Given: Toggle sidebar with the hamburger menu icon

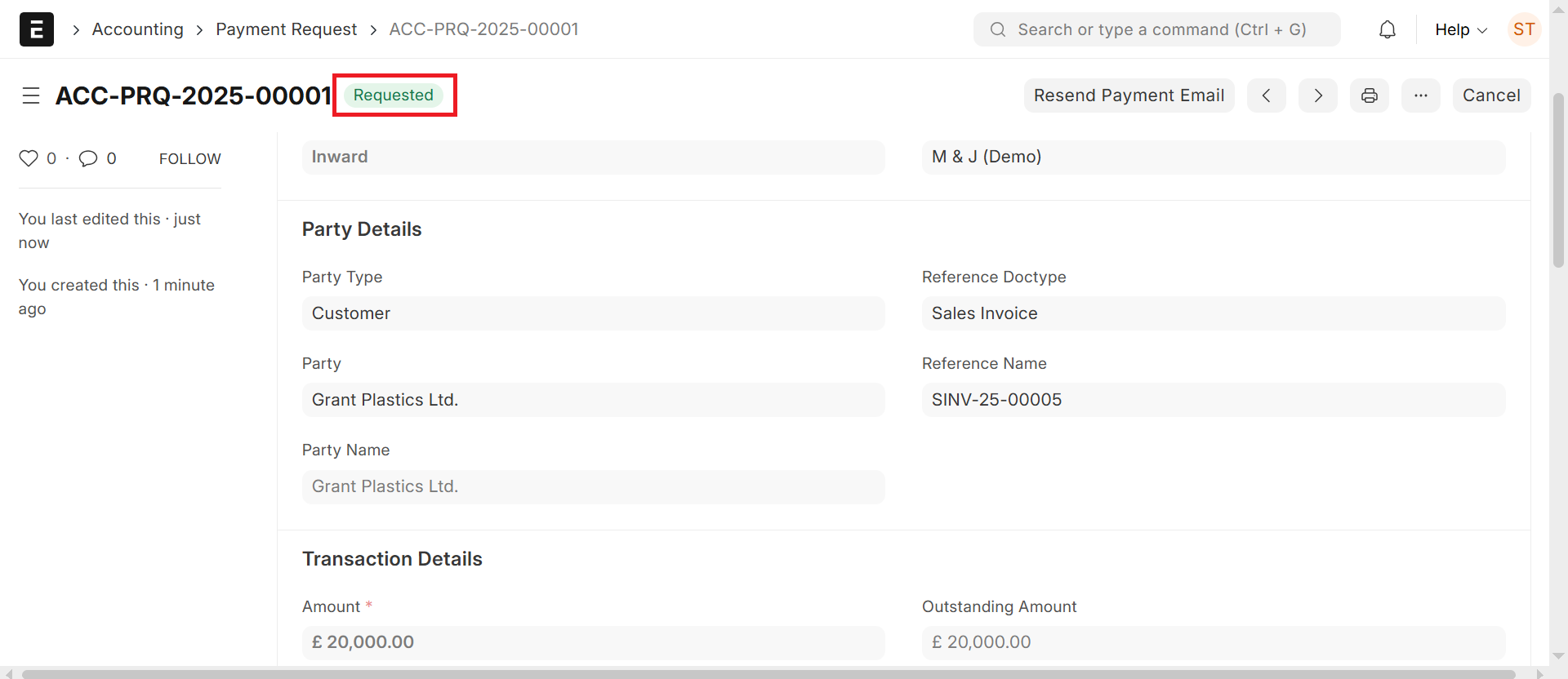Looking at the screenshot, I should point(31,95).
